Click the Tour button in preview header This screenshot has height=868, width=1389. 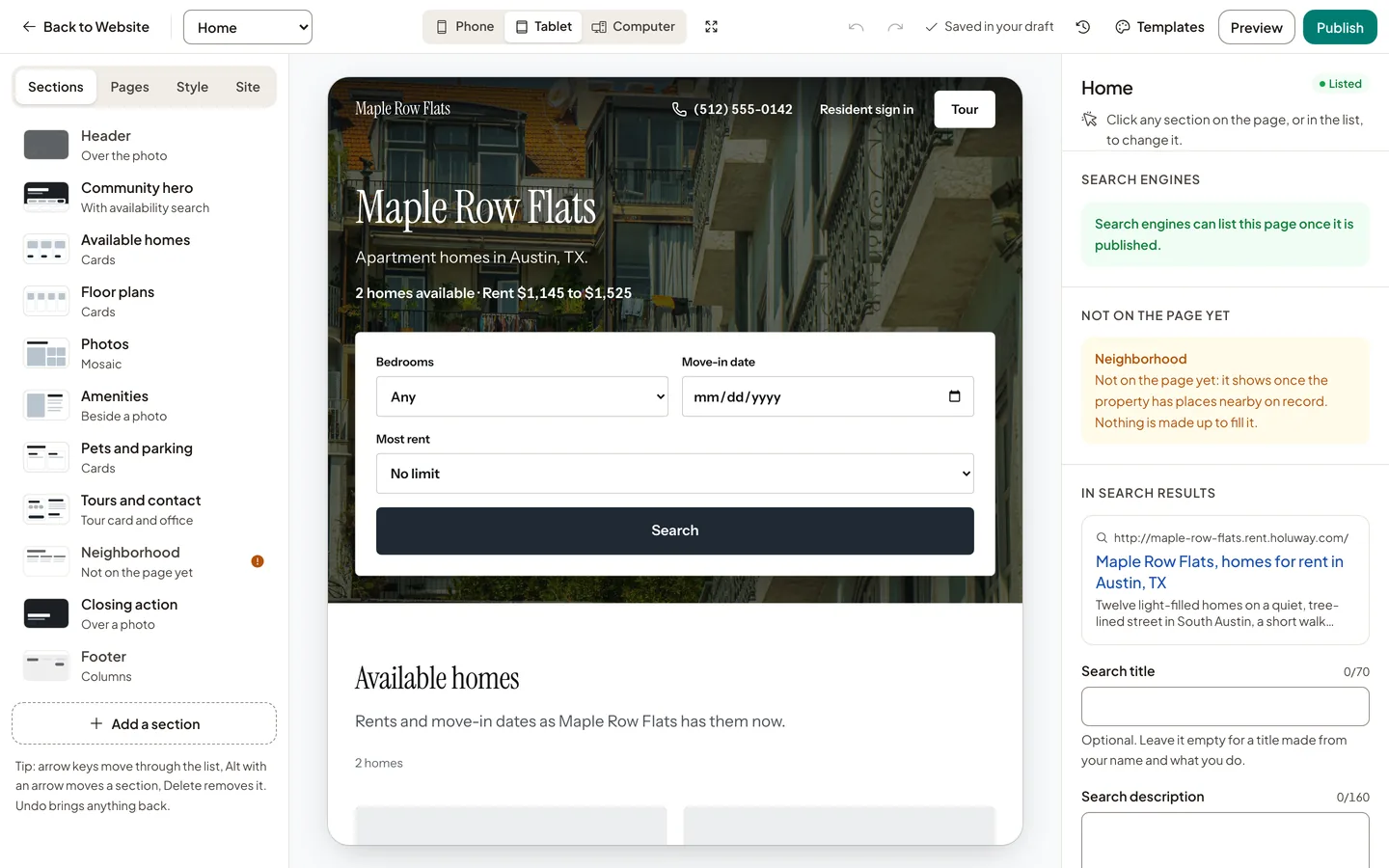[965, 109]
